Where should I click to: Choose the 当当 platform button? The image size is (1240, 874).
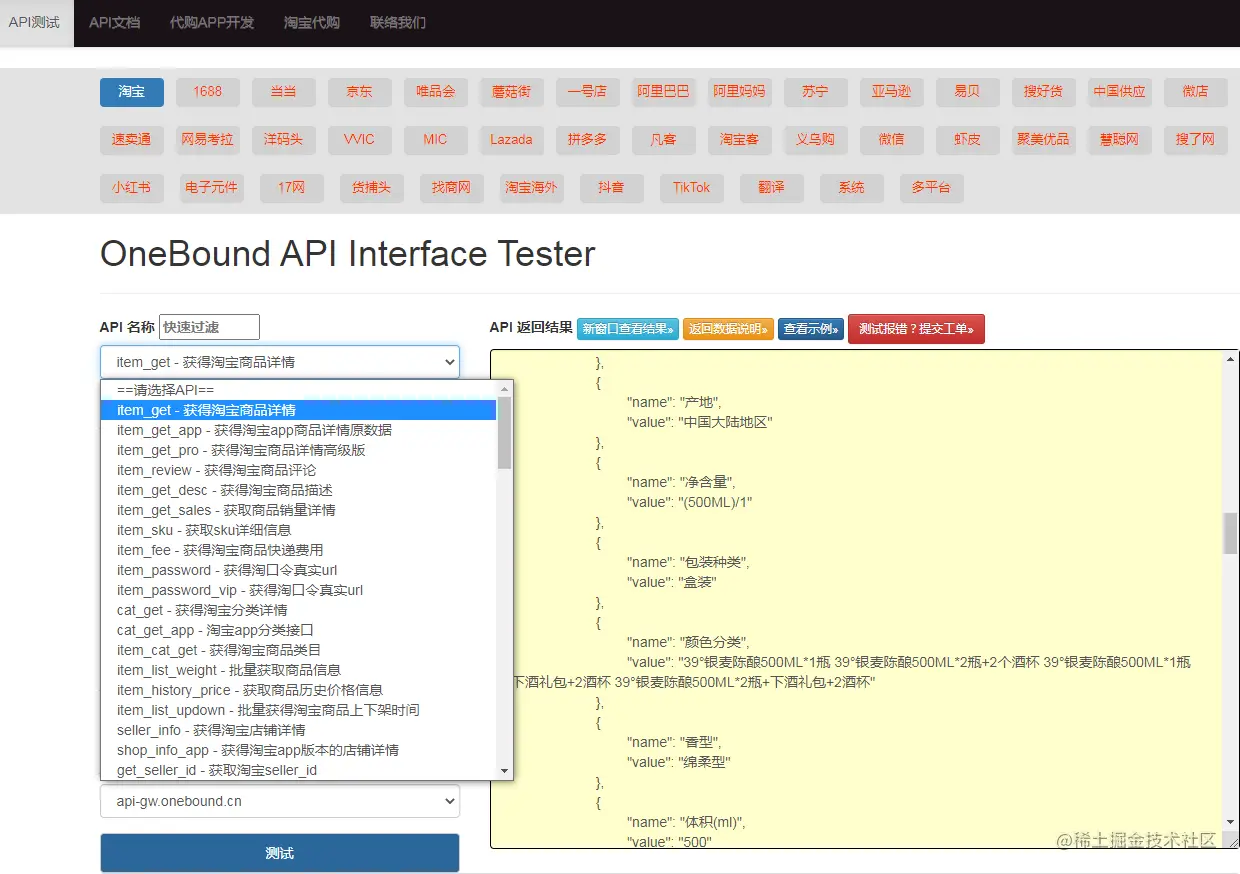pyautogui.click(x=284, y=92)
